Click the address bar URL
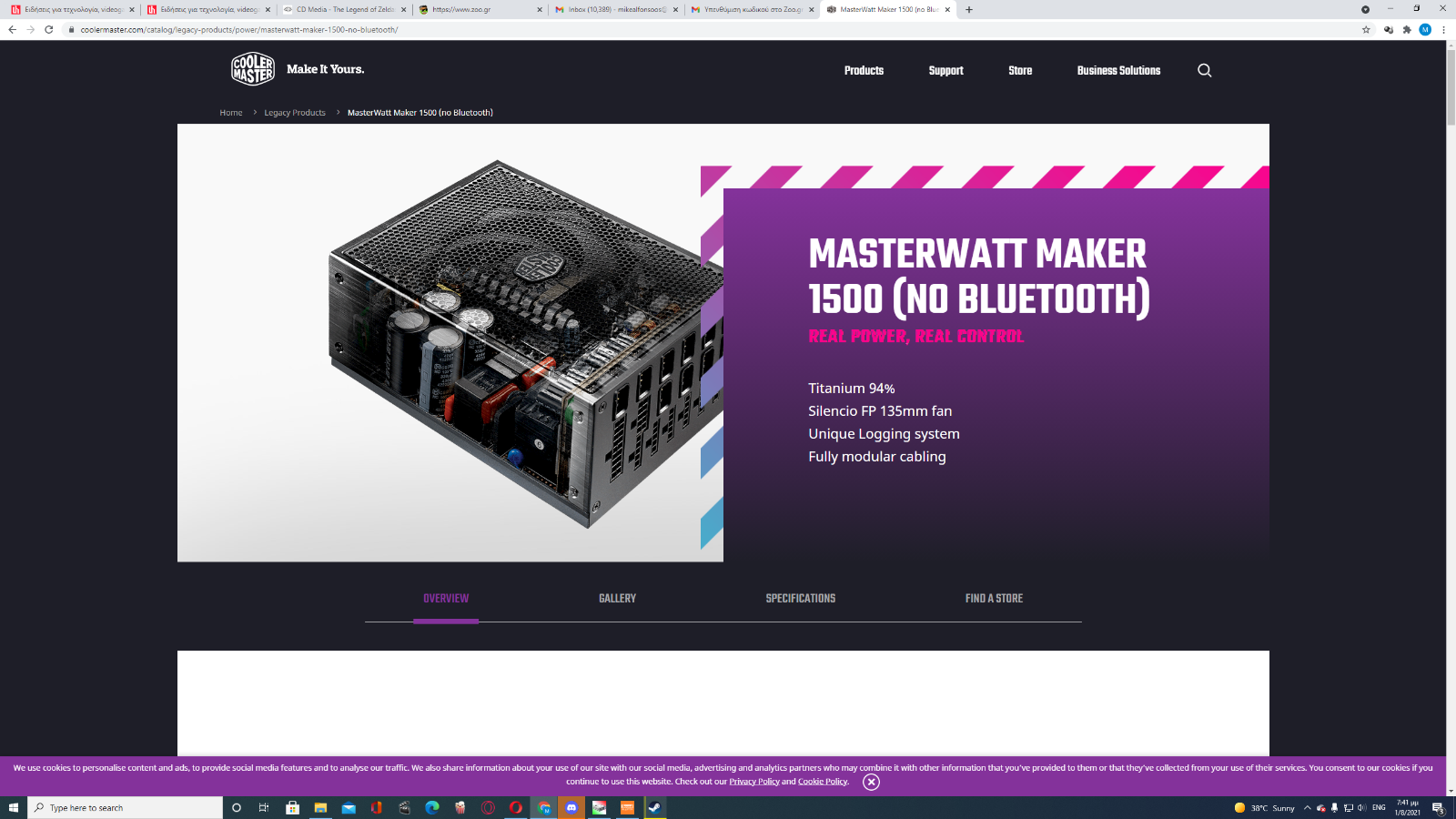The image size is (1456, 819). pyautogui.click(x=239, y=29)
